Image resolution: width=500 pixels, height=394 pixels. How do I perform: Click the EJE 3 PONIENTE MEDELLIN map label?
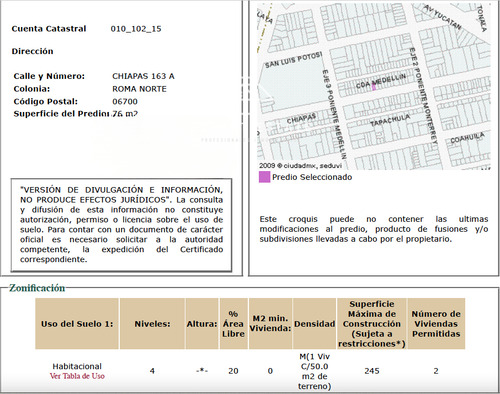tap(335, 114)
